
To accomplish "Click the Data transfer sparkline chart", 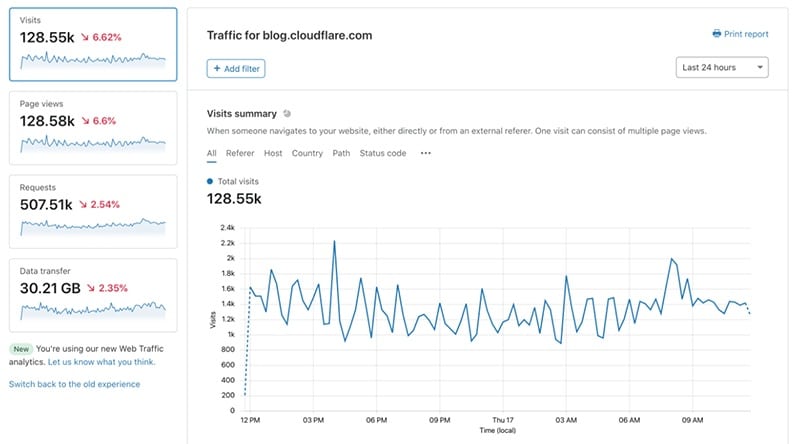I will click(93, 310).
